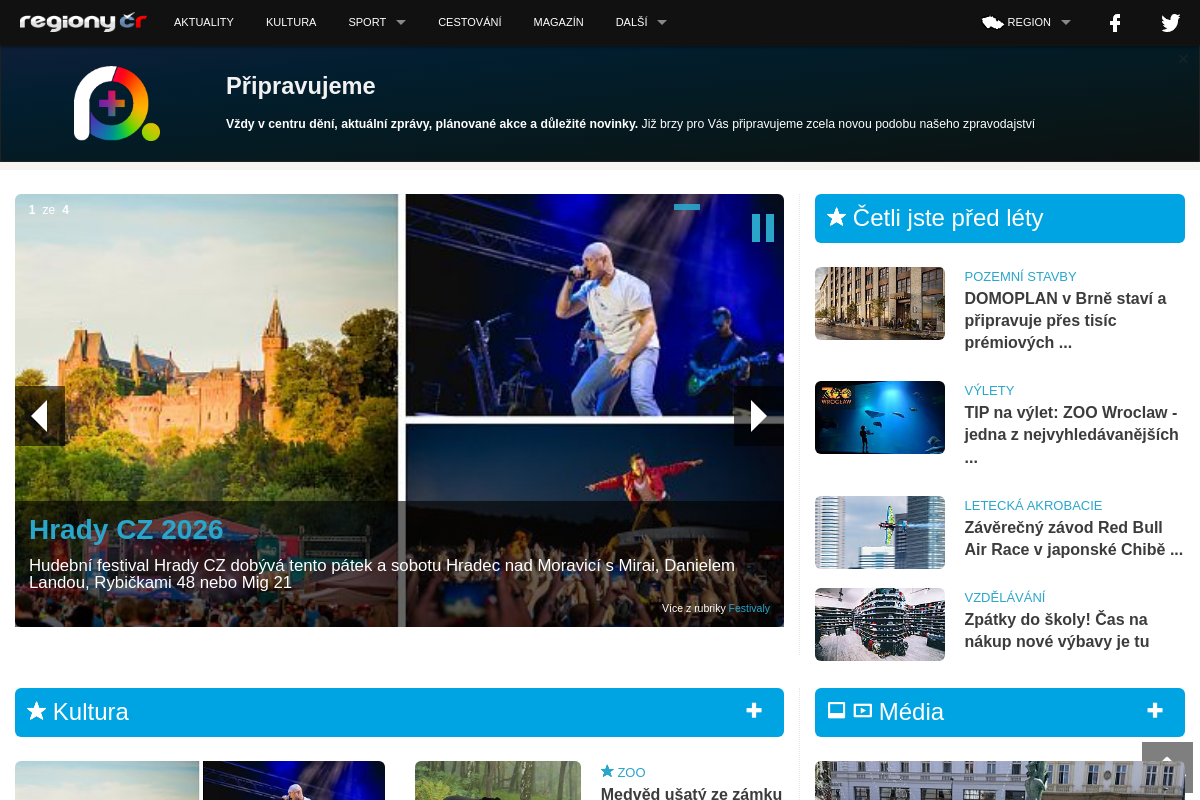
Task: Read the Medvěd ušatý ze zámku article
Action: [691, 793]
